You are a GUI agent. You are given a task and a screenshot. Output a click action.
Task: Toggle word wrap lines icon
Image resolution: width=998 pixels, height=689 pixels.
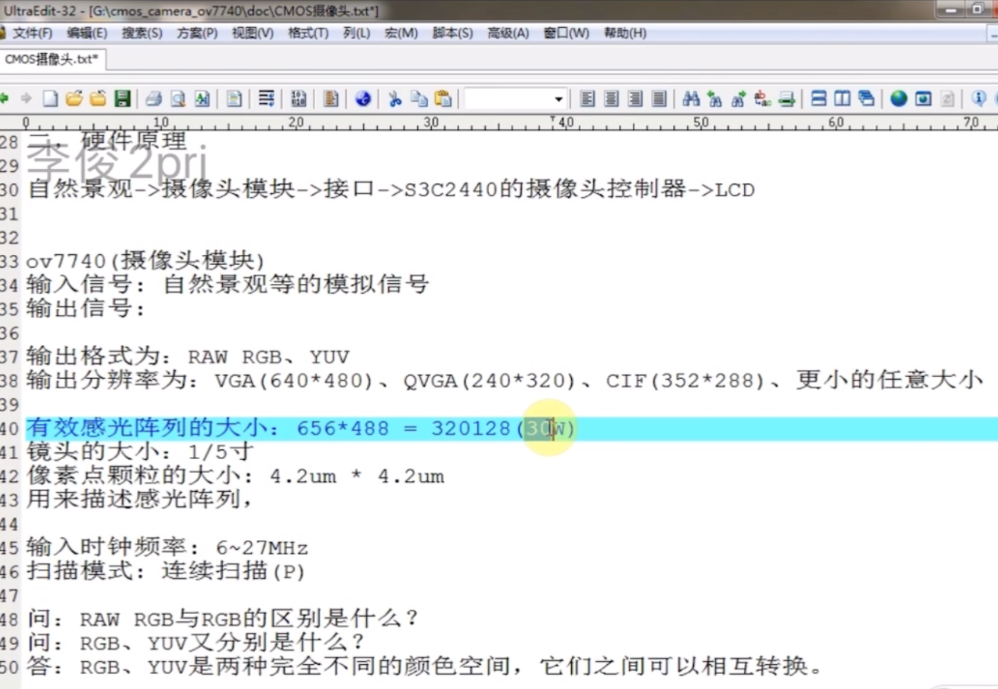267,99
